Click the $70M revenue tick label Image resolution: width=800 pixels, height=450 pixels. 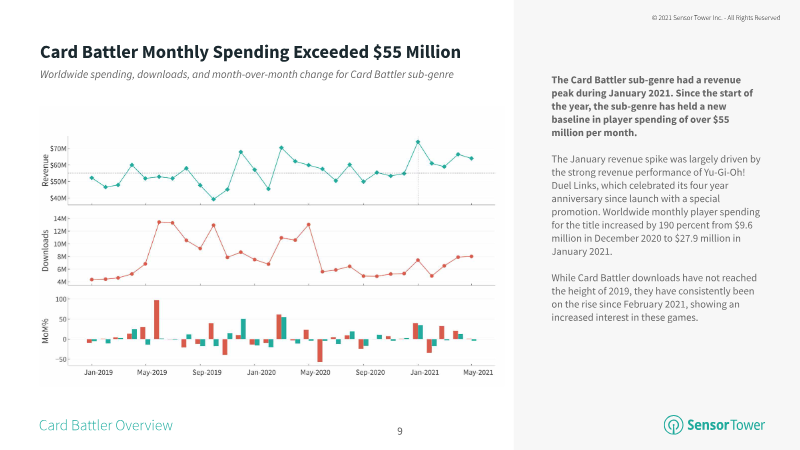[58, 148]
